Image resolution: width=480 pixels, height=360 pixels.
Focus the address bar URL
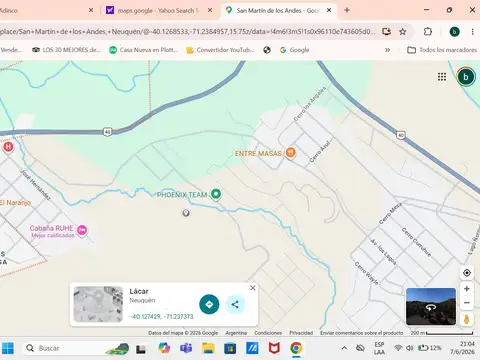tap(187, 32)
